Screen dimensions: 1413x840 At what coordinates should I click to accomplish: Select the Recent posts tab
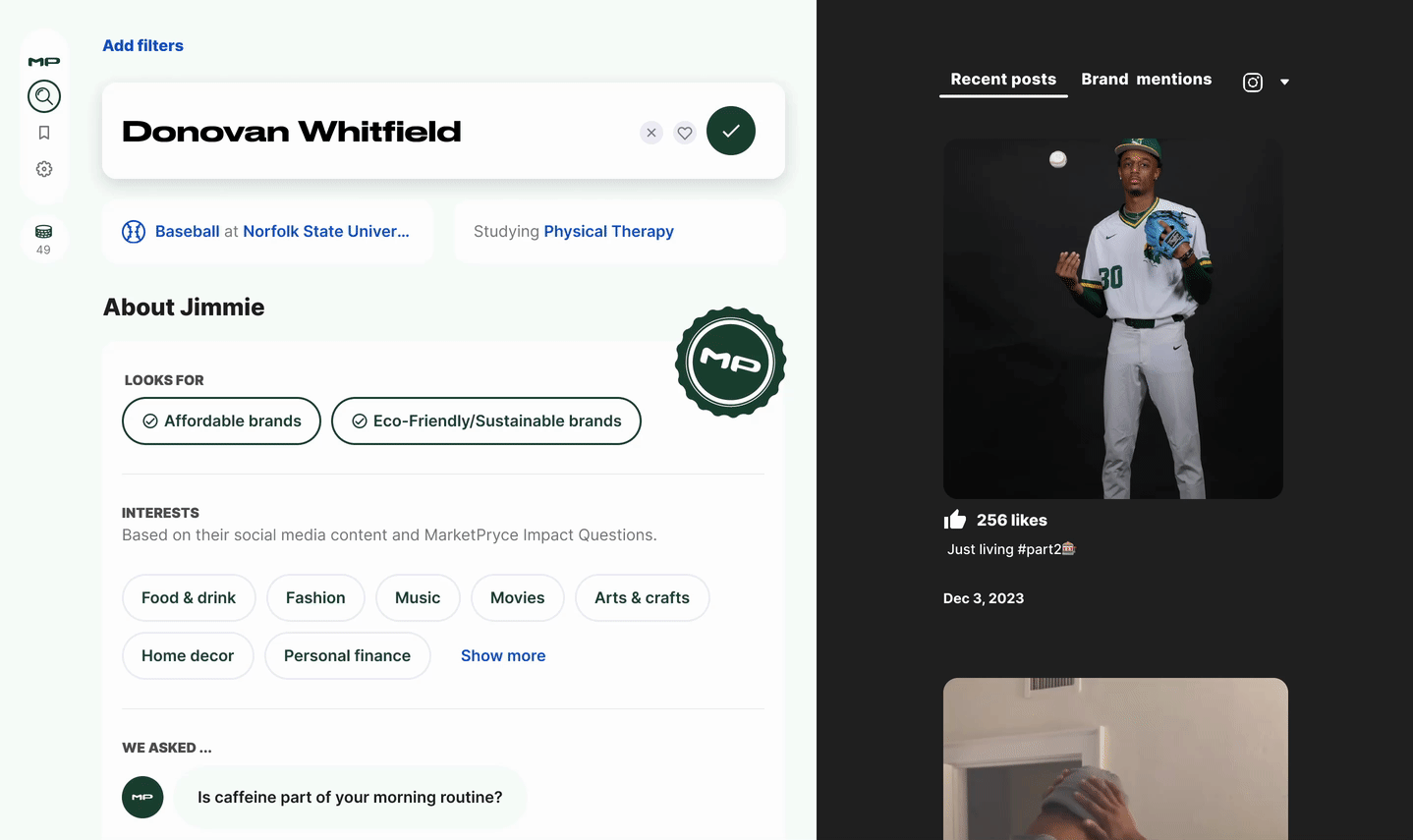click(1003, 80)
